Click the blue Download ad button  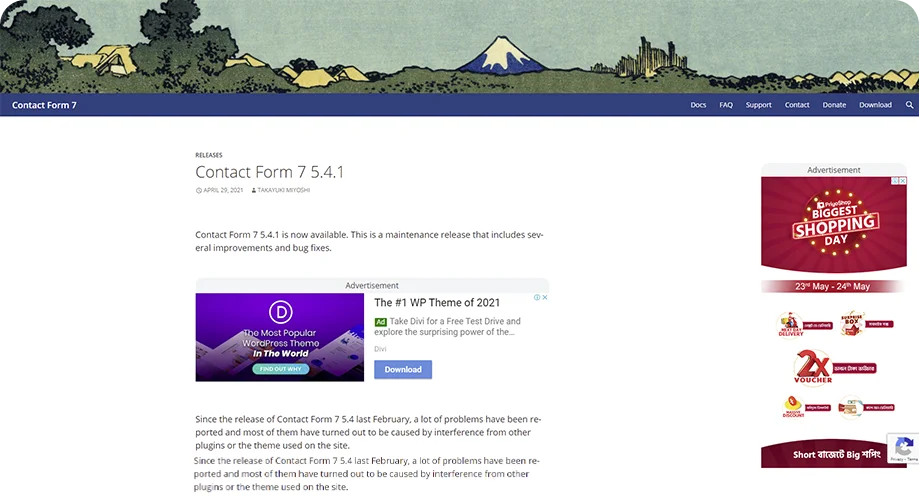click(403, 369)
